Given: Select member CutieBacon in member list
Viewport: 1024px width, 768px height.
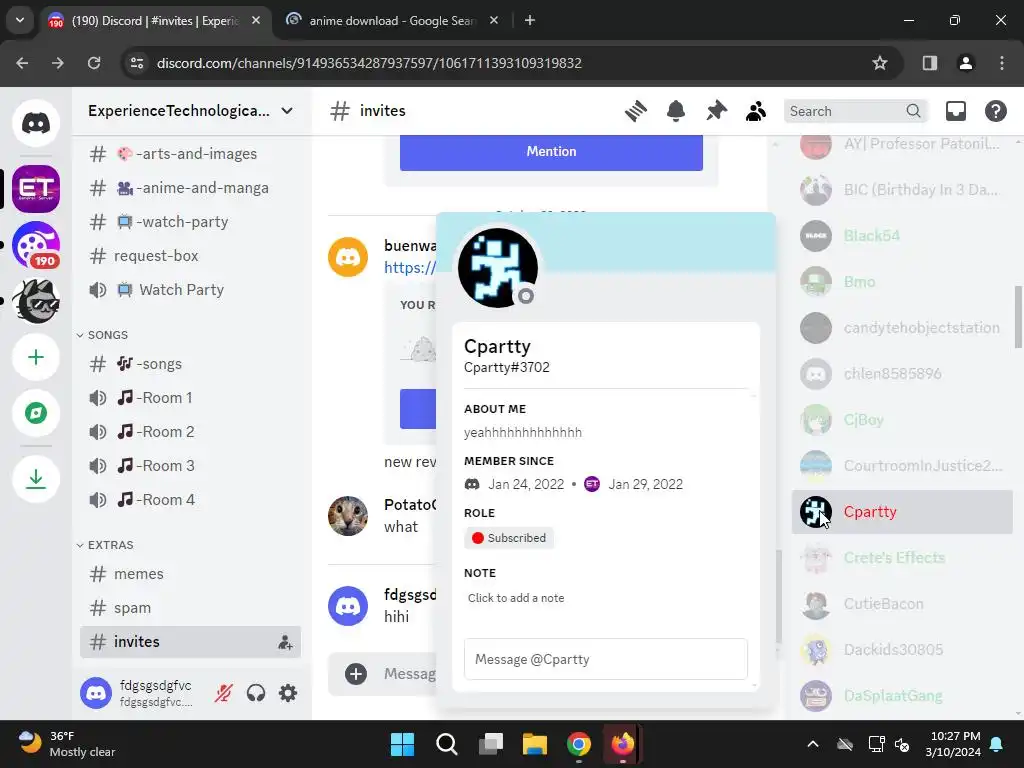Looking at the screenshot, I should tap(902, 604).
